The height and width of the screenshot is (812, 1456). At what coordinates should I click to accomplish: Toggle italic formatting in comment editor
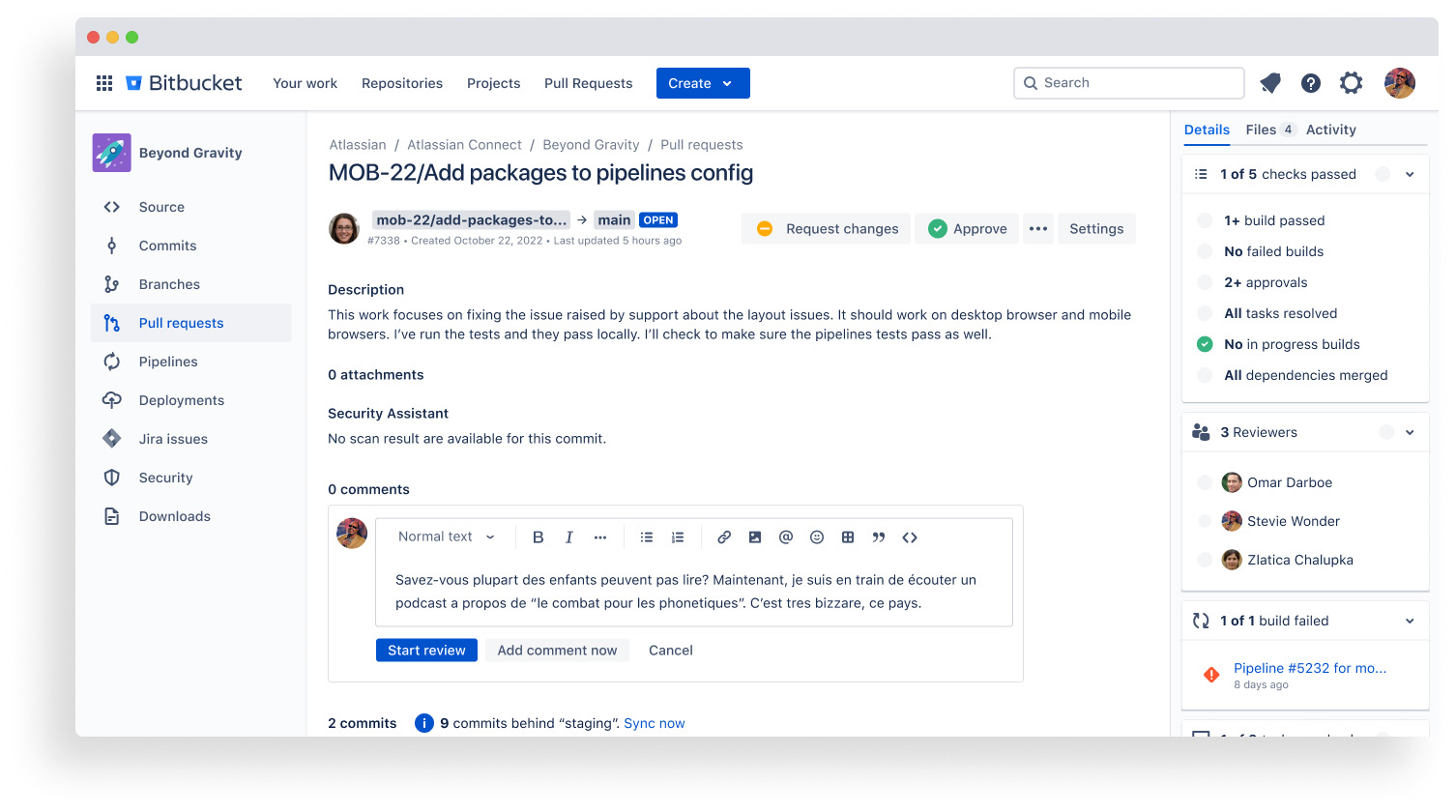click(x=569, y=537)
